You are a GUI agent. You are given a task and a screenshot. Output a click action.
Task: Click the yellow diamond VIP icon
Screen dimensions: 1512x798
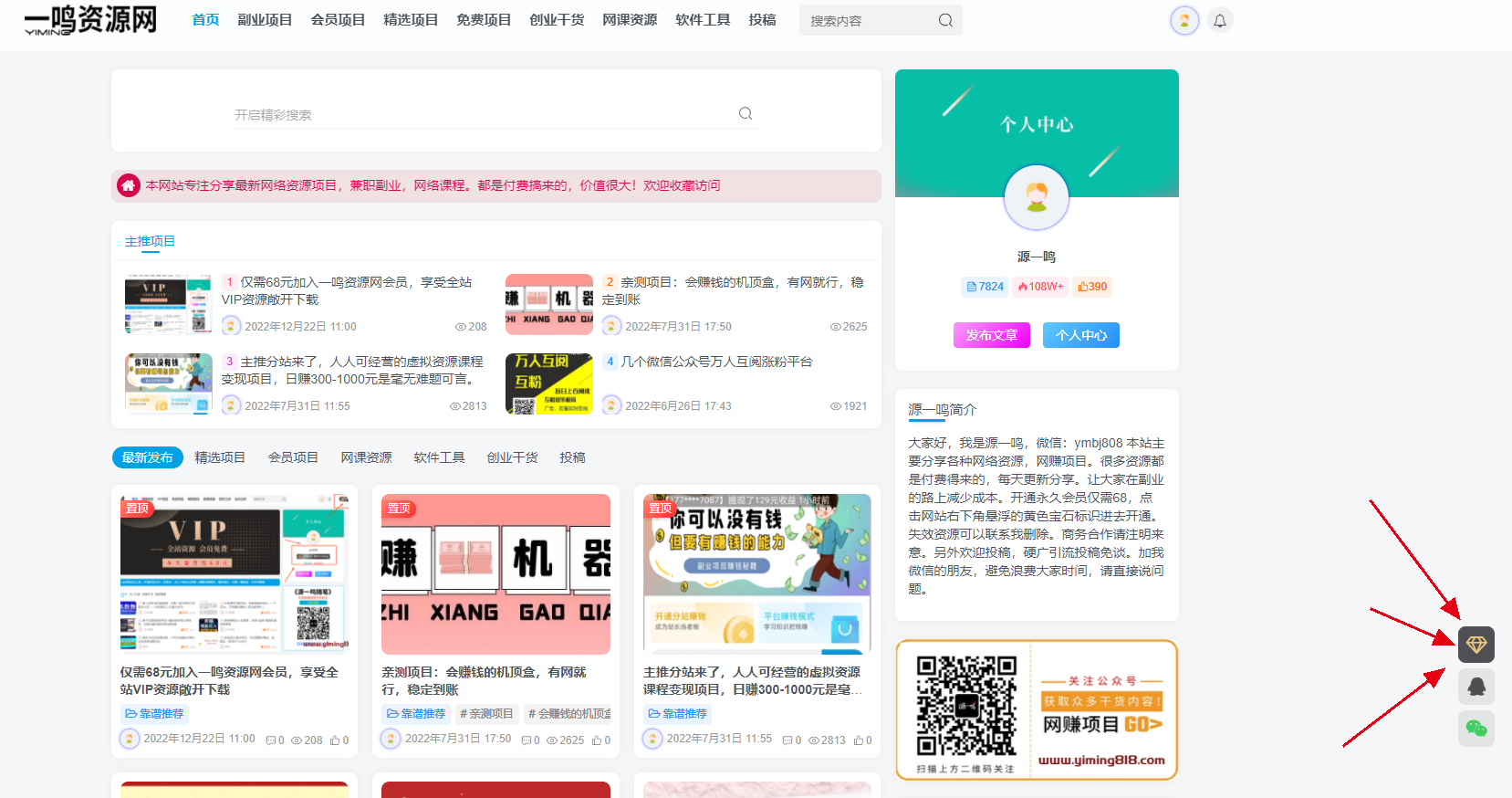1476,645
